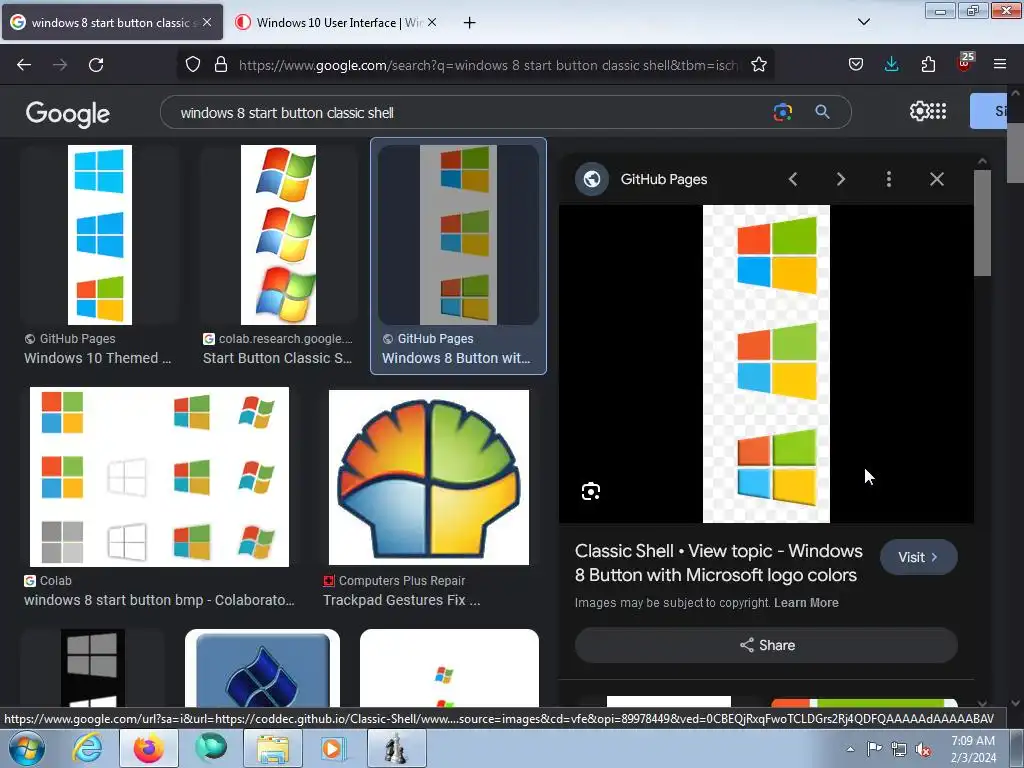Open the Firefox application menu
1024x768 pixels.
(1000, 65)
